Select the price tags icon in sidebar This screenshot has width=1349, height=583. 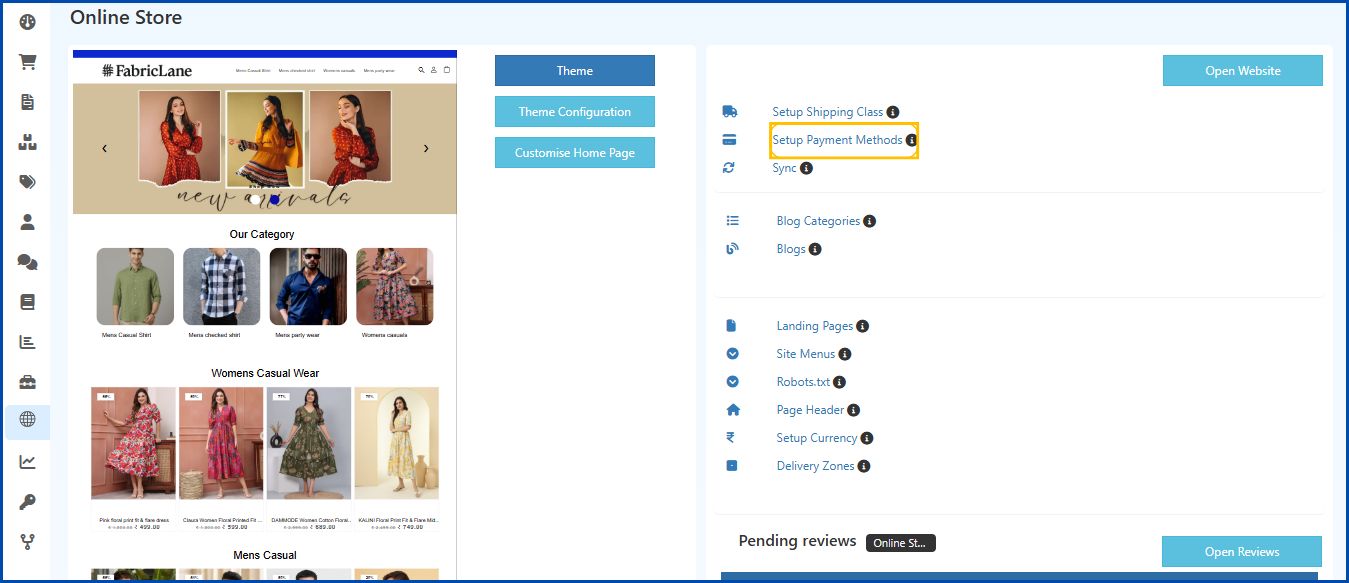(27, 181)
